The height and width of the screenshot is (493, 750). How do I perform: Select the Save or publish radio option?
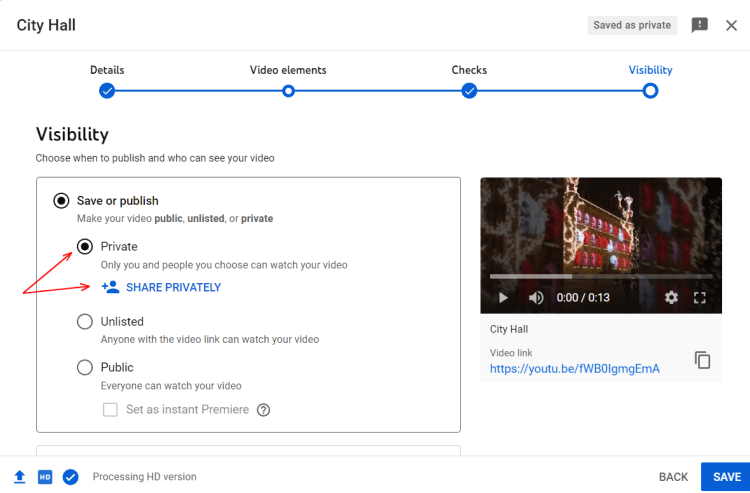coord(61,200)
